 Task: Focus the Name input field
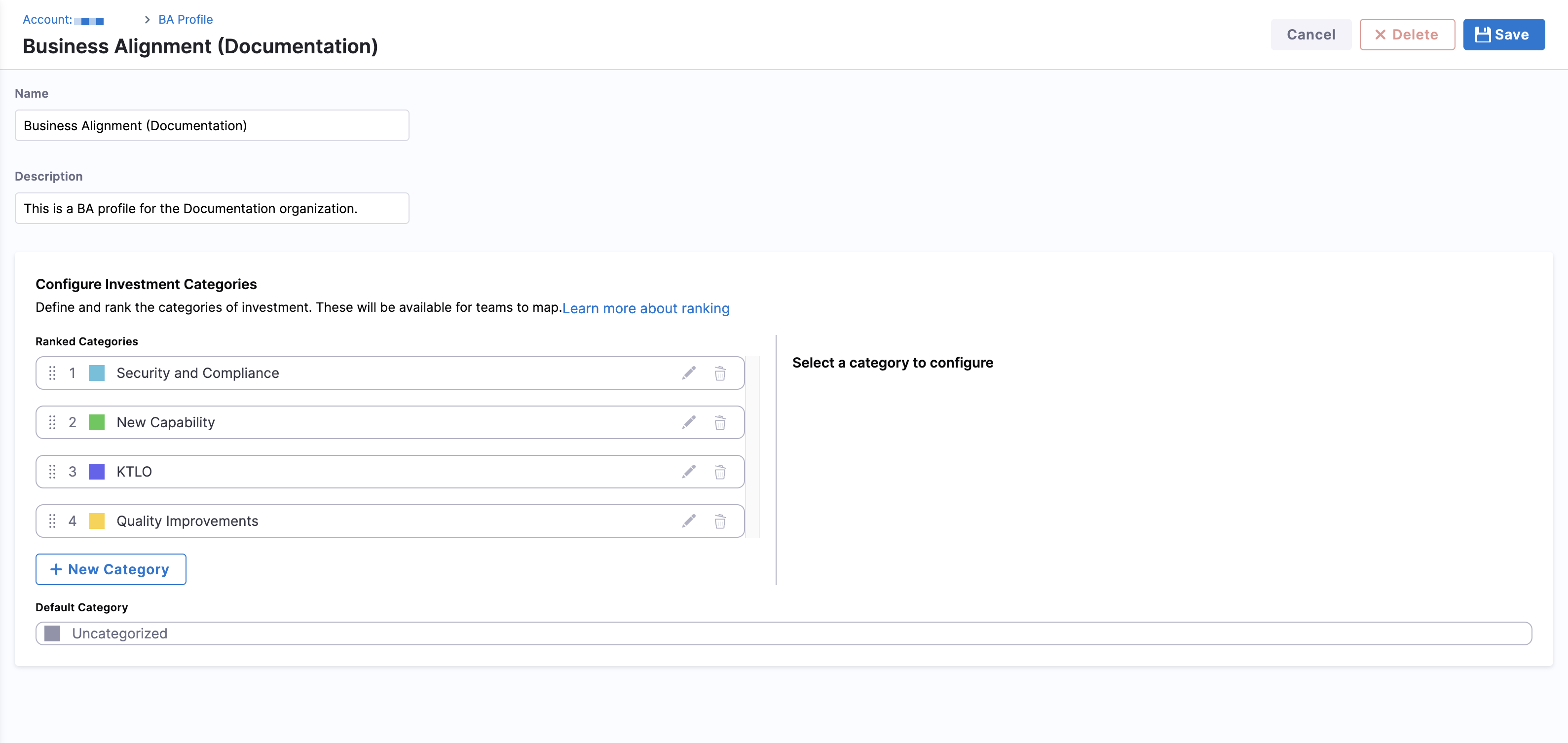212,125
